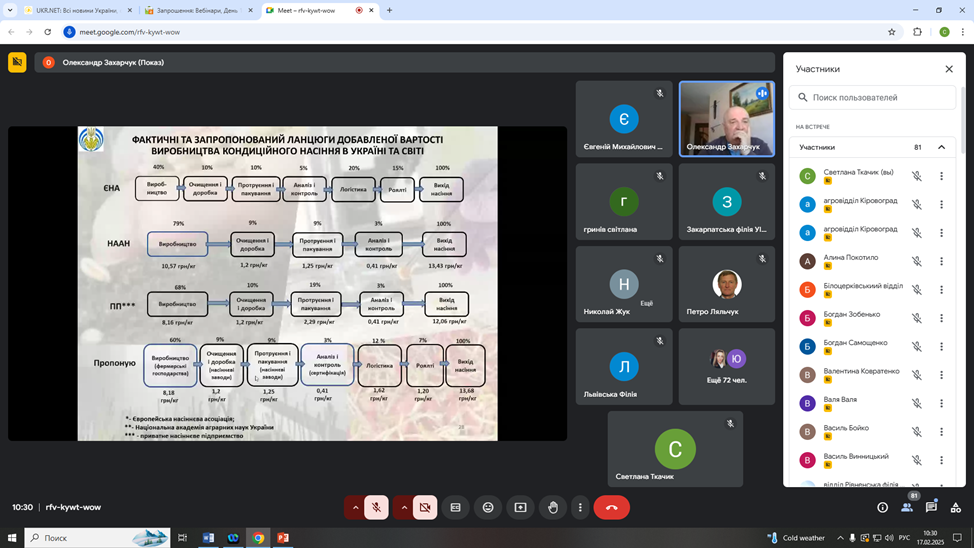Click the Поиск пользователей search field

coord(875,98)
